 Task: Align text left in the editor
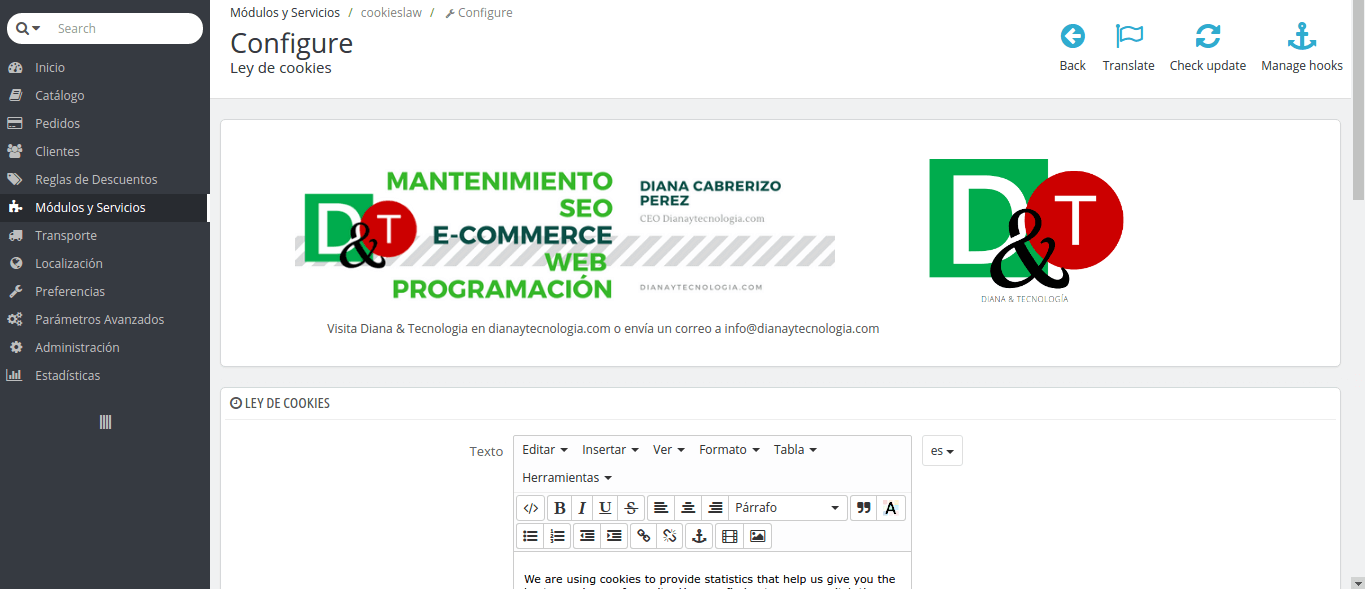(x=661, y=508)
